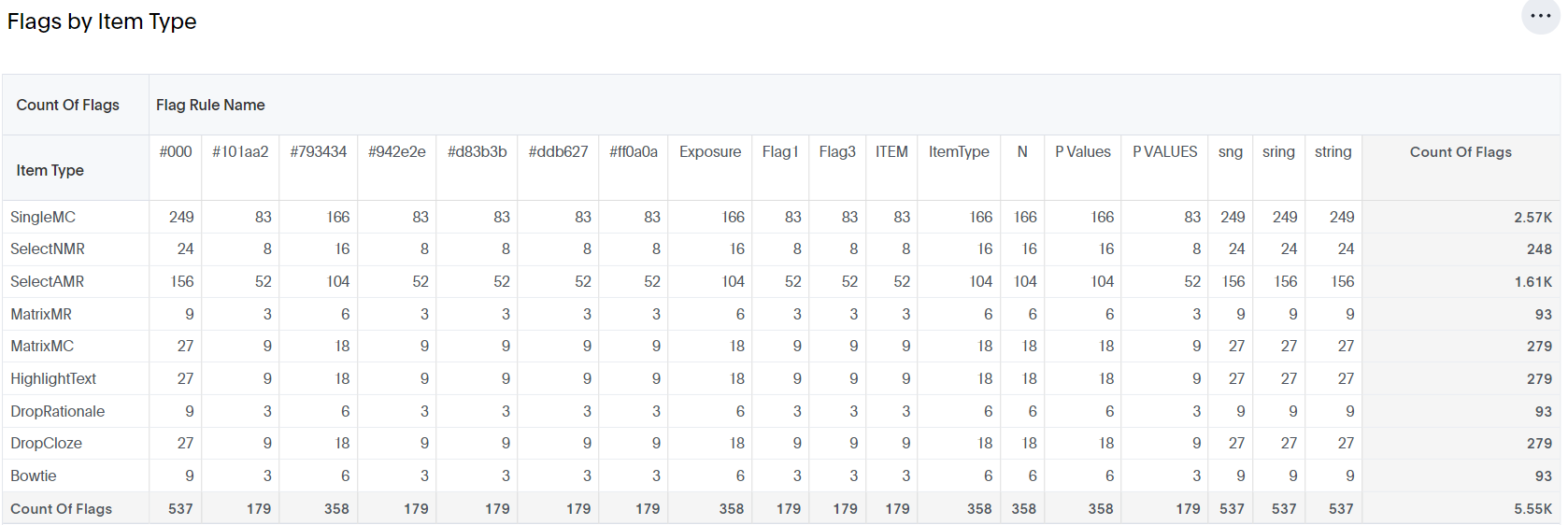The height and width of the screenshot is (525, 1568).
Task: Click the Count Of Flags total column header
Action: click(1460, 152)
